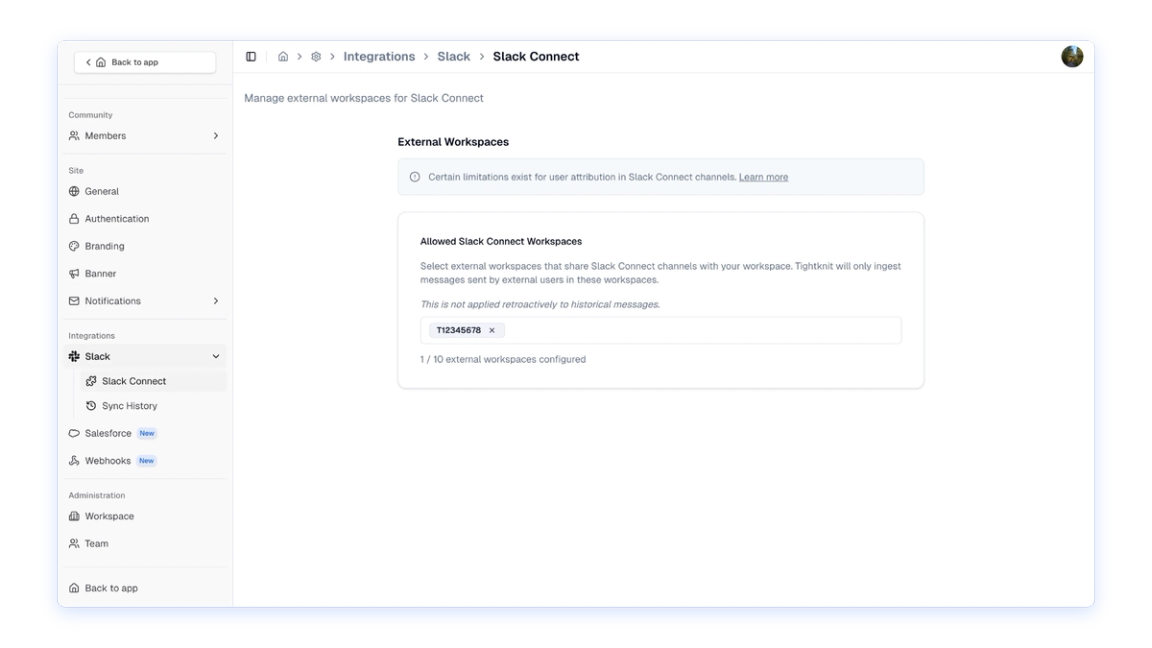Screen dimensions: 1152x648
Task: Click the Slack label in sidebar
Action: point(98,356)
